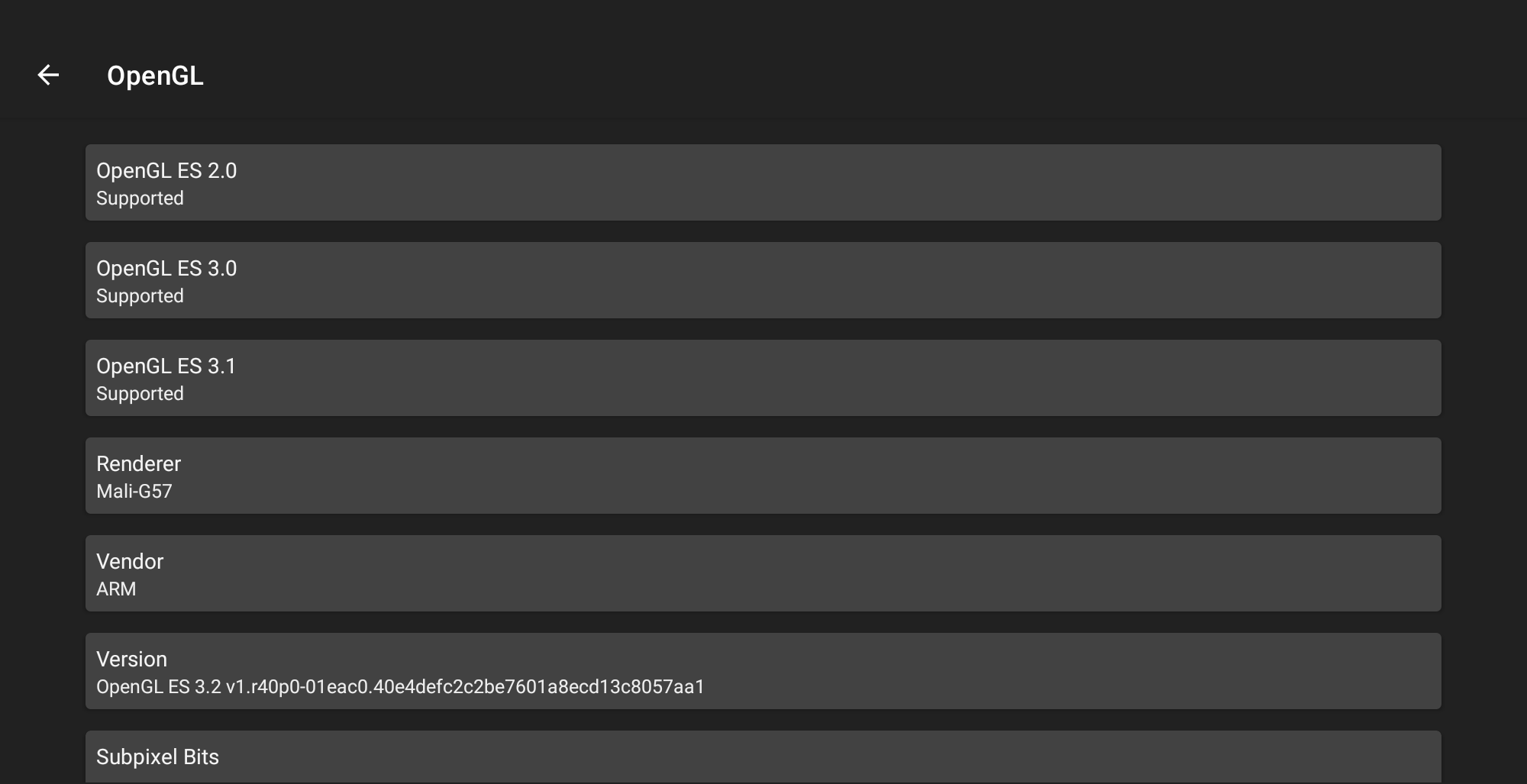
Task: Click the "Version" heading label
Action: (x=131, y=660)
